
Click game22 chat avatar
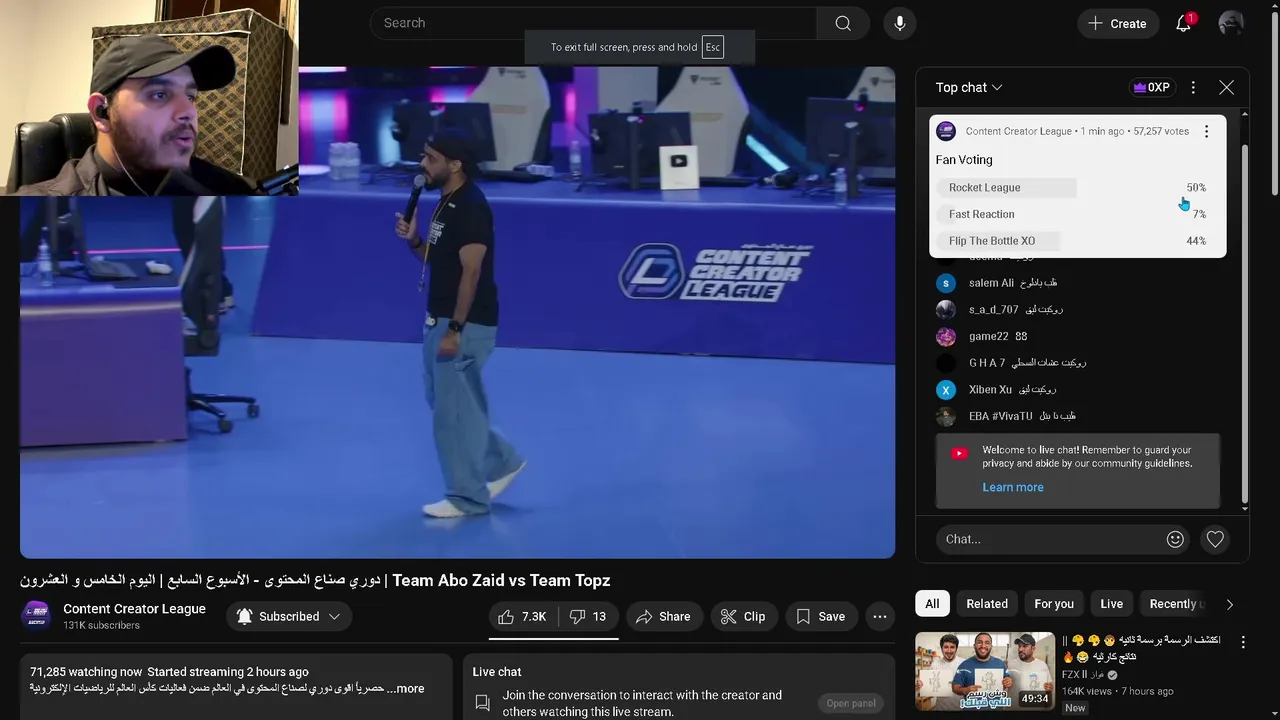[946, 337]
